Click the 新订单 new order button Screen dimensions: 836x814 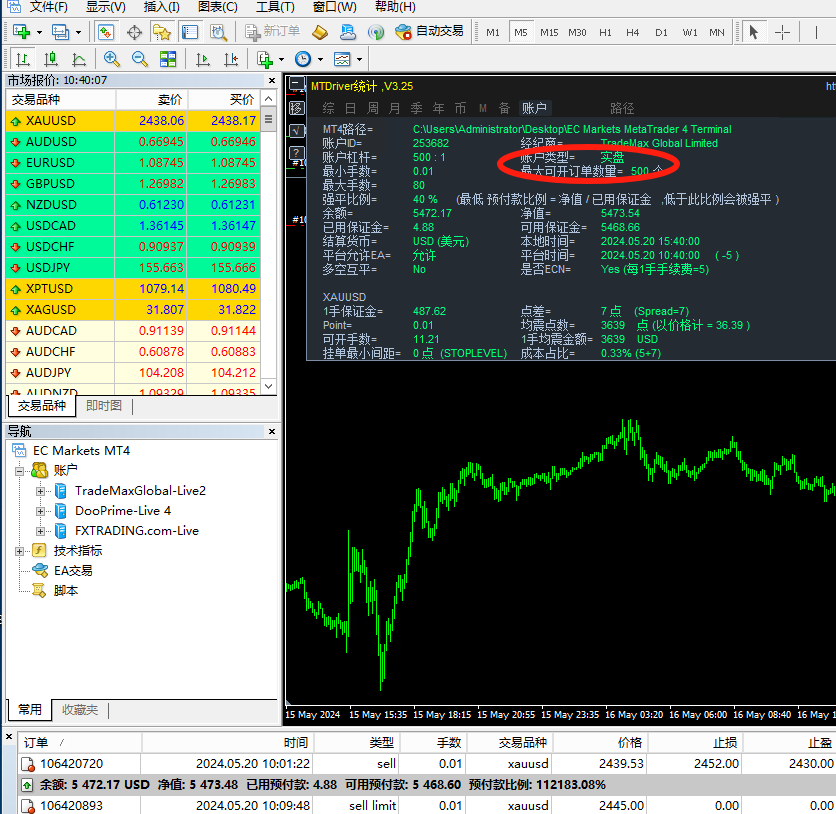[272, 31]
